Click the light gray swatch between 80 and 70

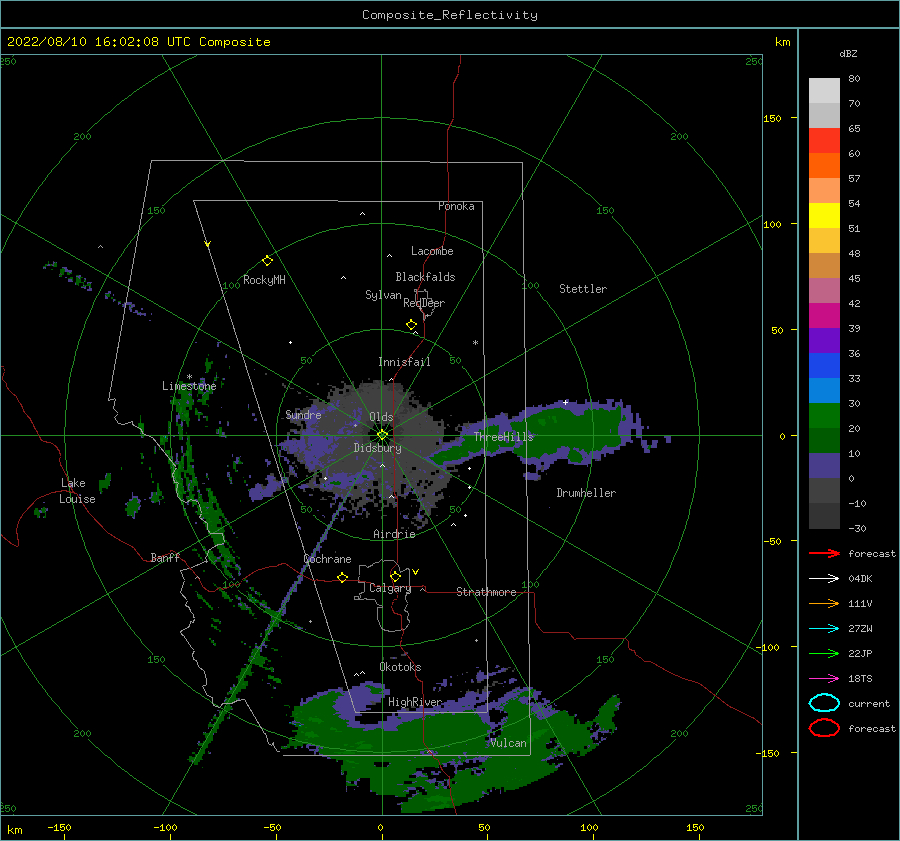coord(824,91)
